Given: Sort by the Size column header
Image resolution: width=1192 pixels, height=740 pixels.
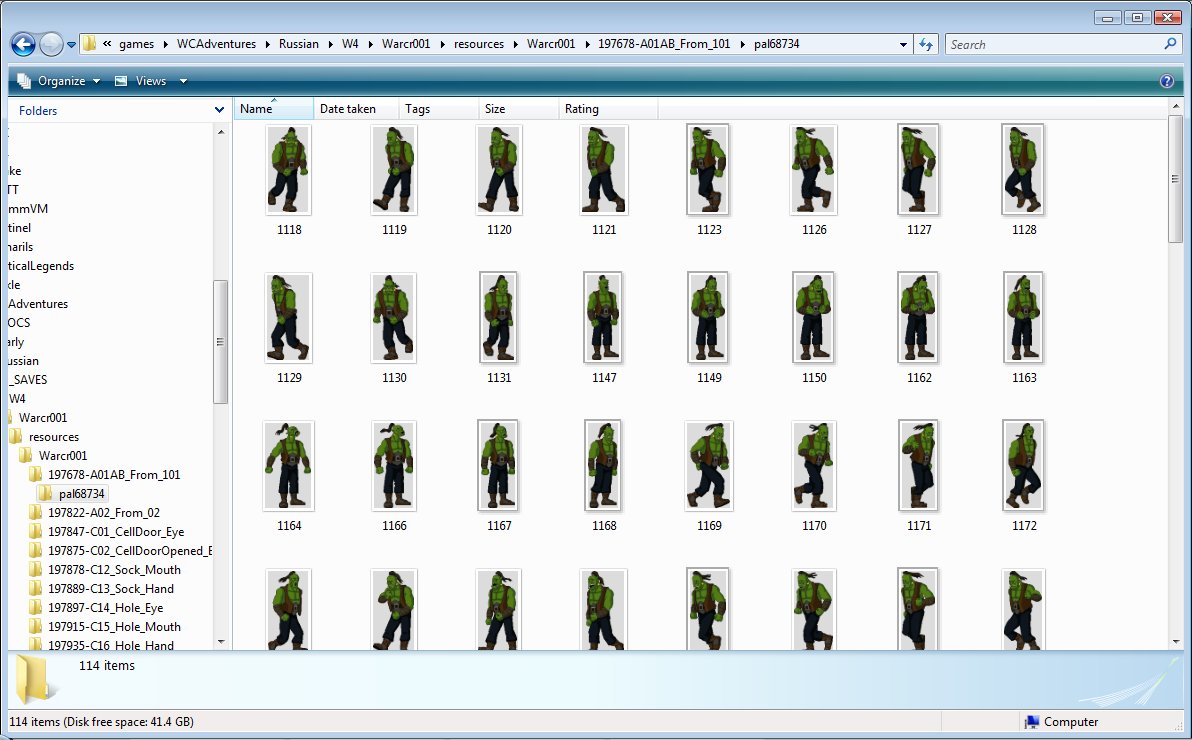Looking at the screenshot, I should coord(518,109).
